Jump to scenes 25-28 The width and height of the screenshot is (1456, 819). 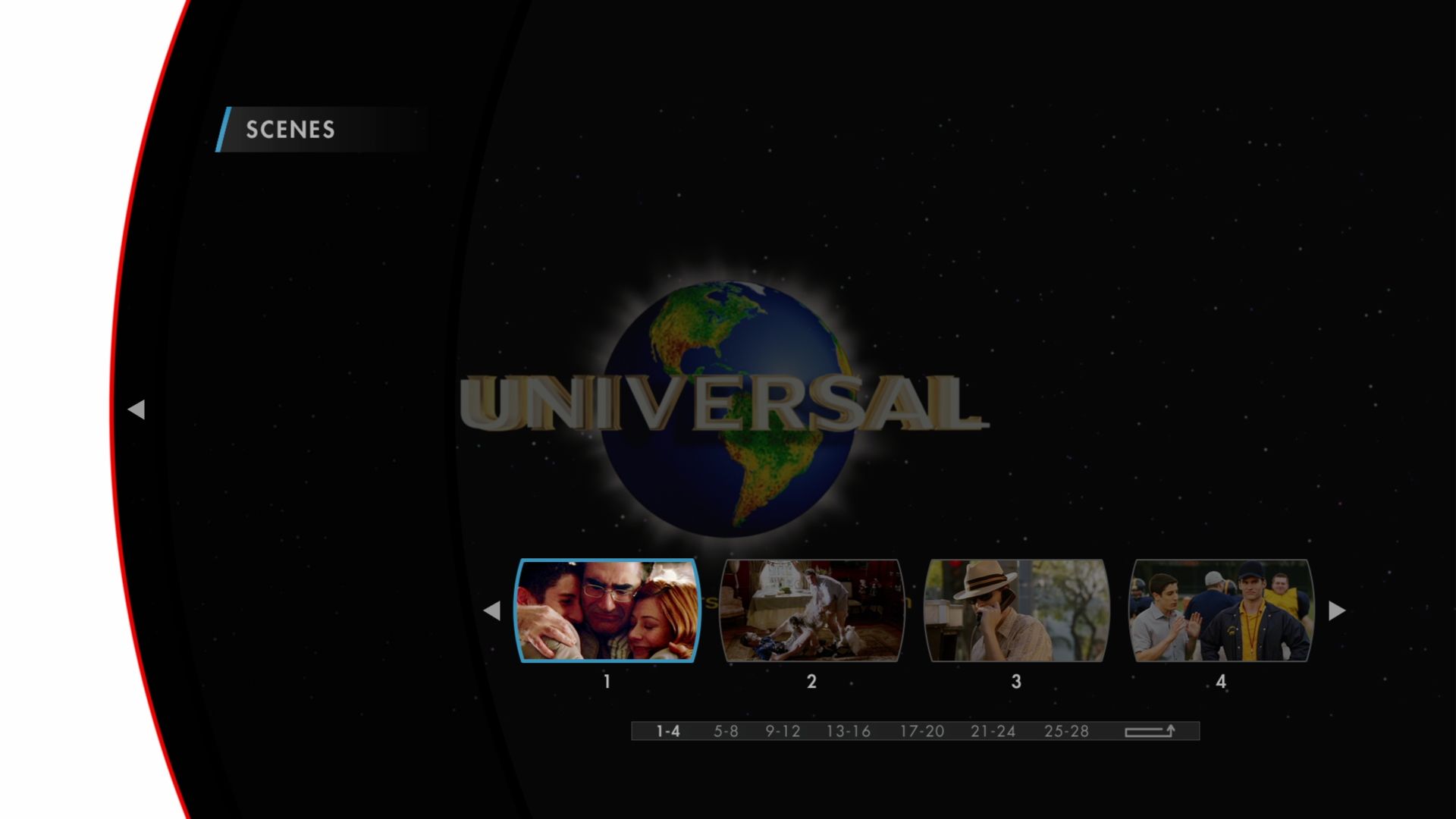1066,731
